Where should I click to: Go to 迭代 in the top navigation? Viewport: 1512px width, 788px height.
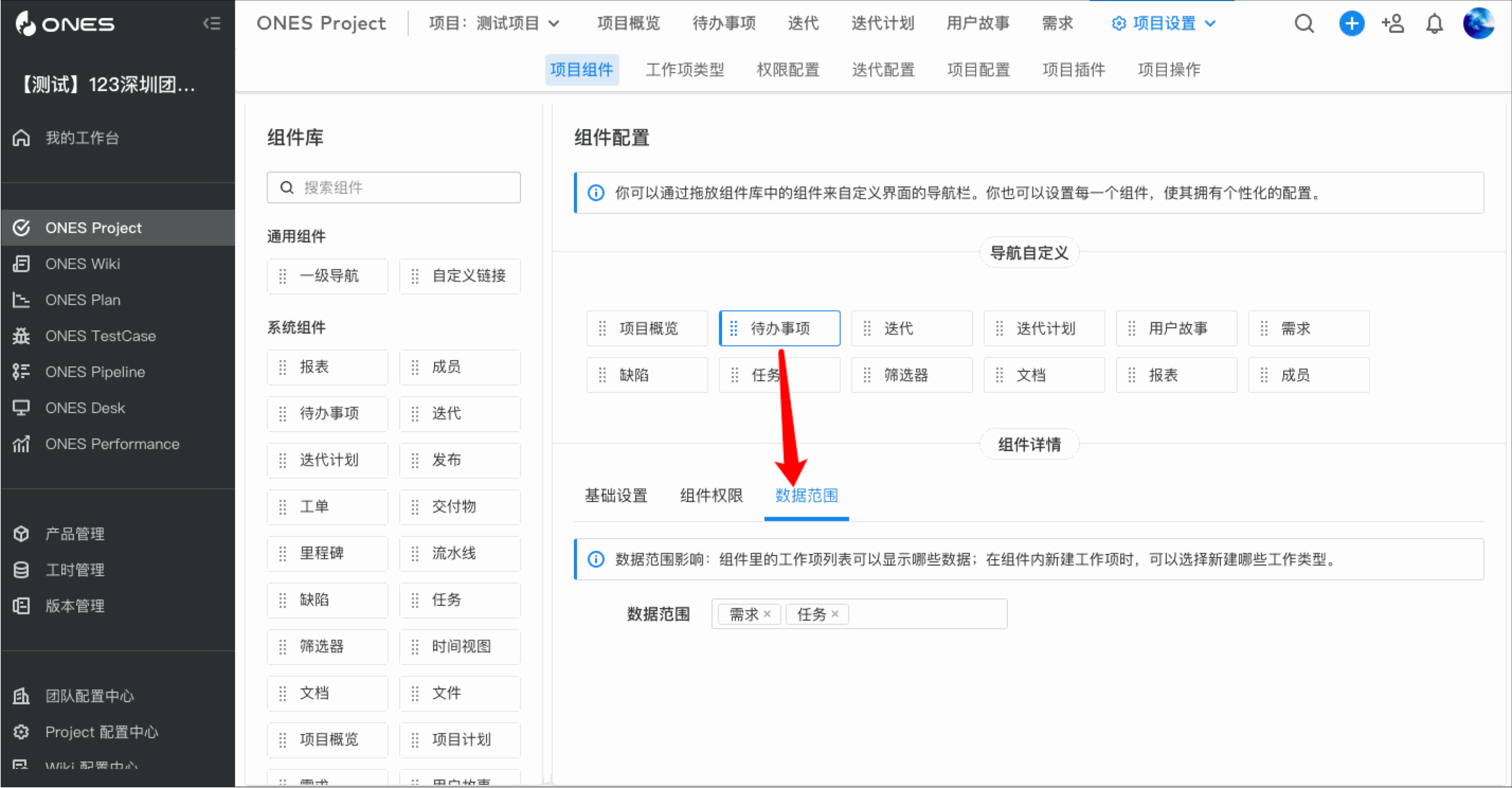803,23
